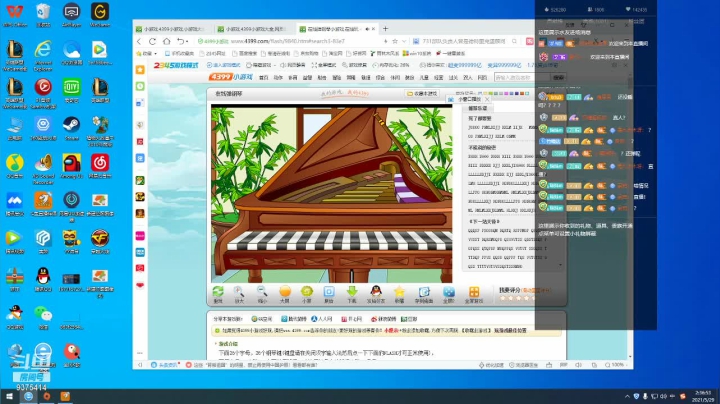Switch to the first 4399 browser tab
The width and height of the screenshot is (720, 404).
[x=172, y=29]
